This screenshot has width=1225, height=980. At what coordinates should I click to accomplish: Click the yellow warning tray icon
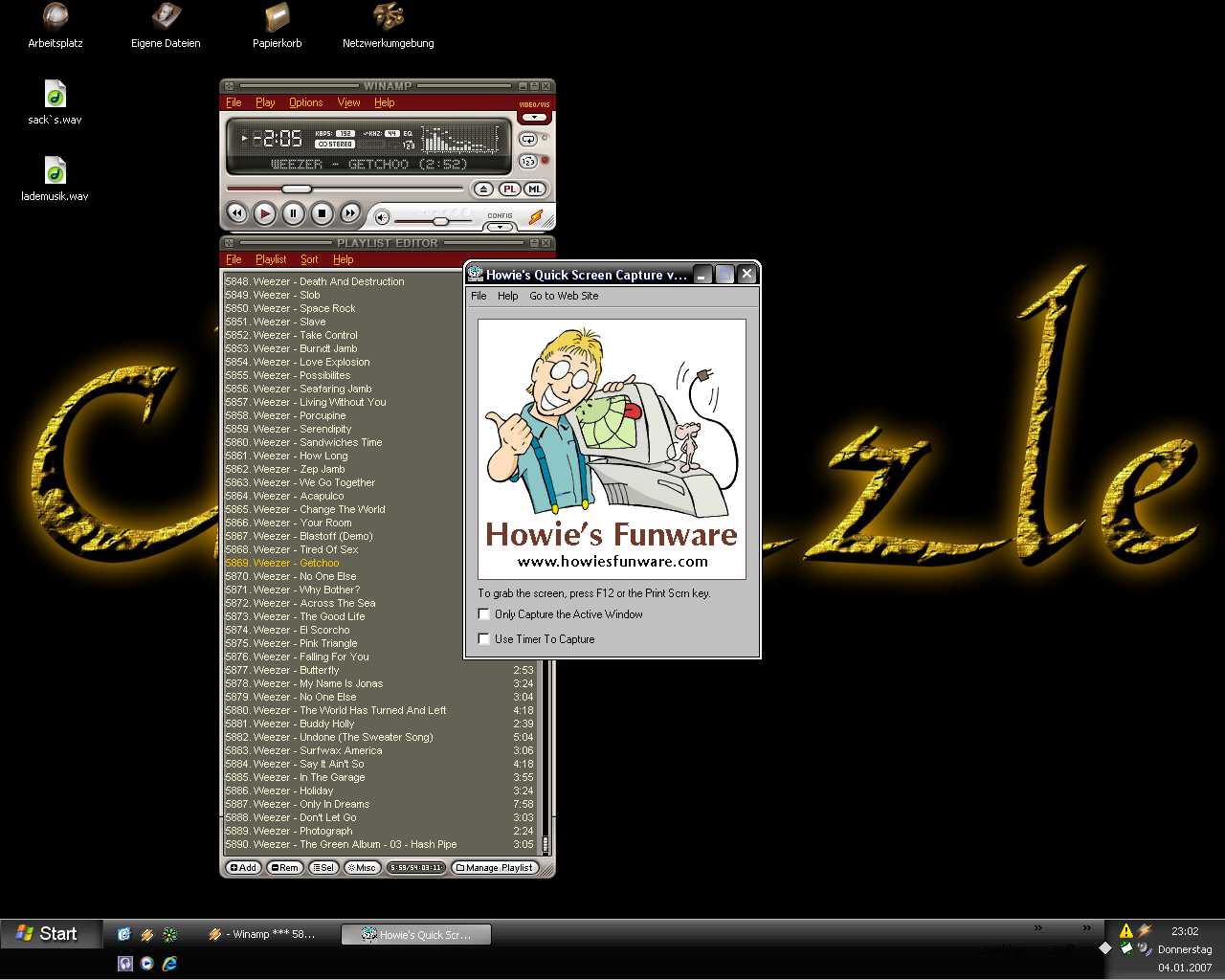coord(1125,930)
